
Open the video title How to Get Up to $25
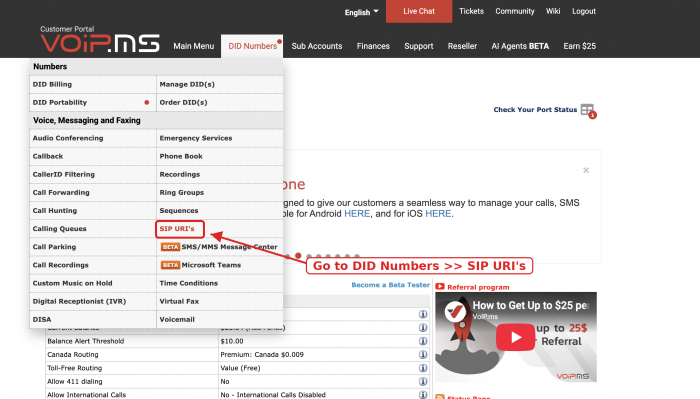[530, 305]
